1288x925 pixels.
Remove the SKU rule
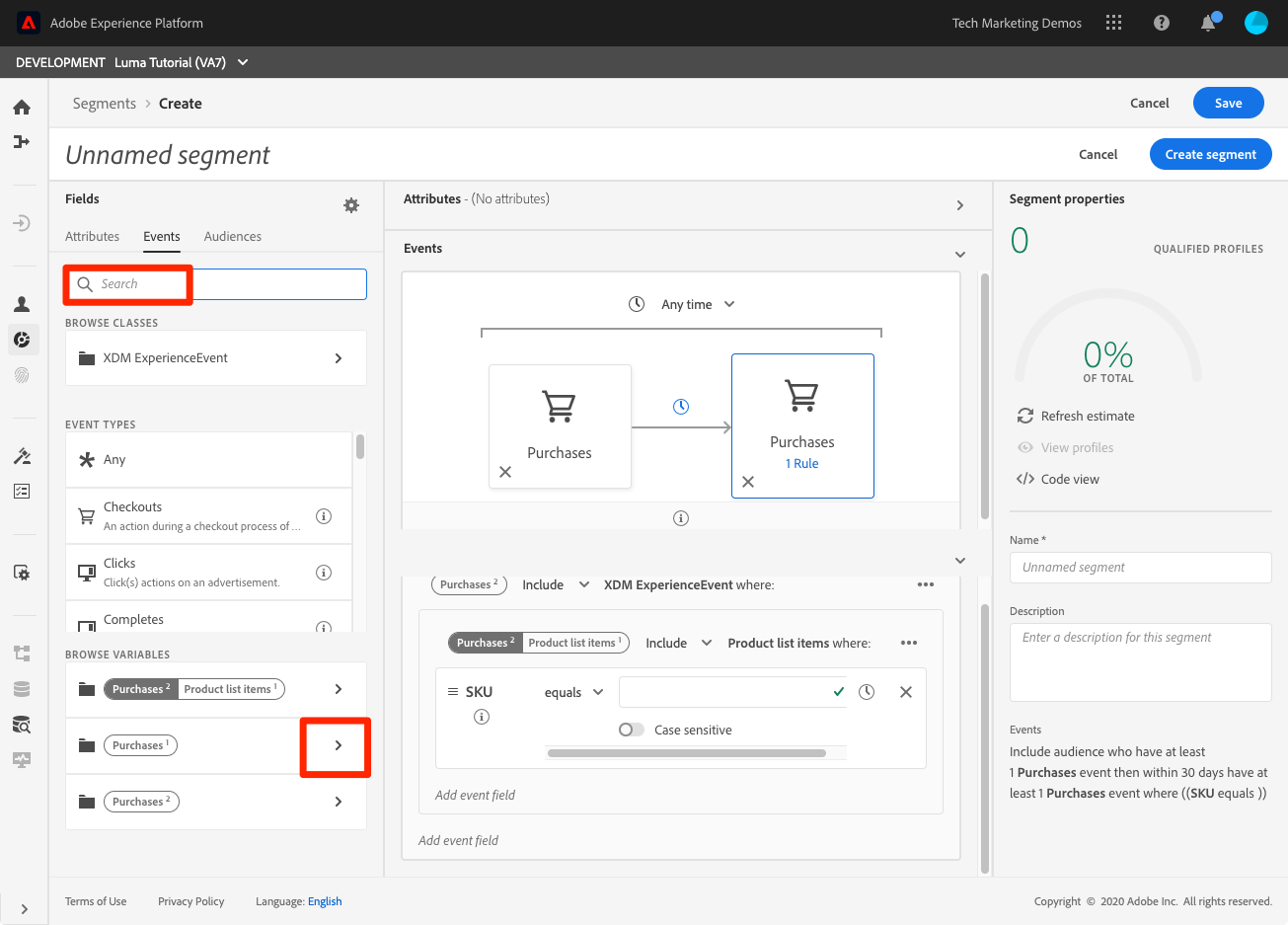click(x=906, y=692)
